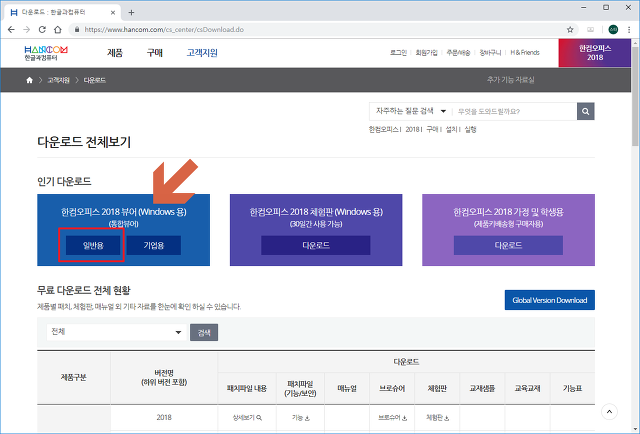The width and height of the screenshot is (640, 434).
Task: Click the 제품구분 column header
Action: click(73, 377)
